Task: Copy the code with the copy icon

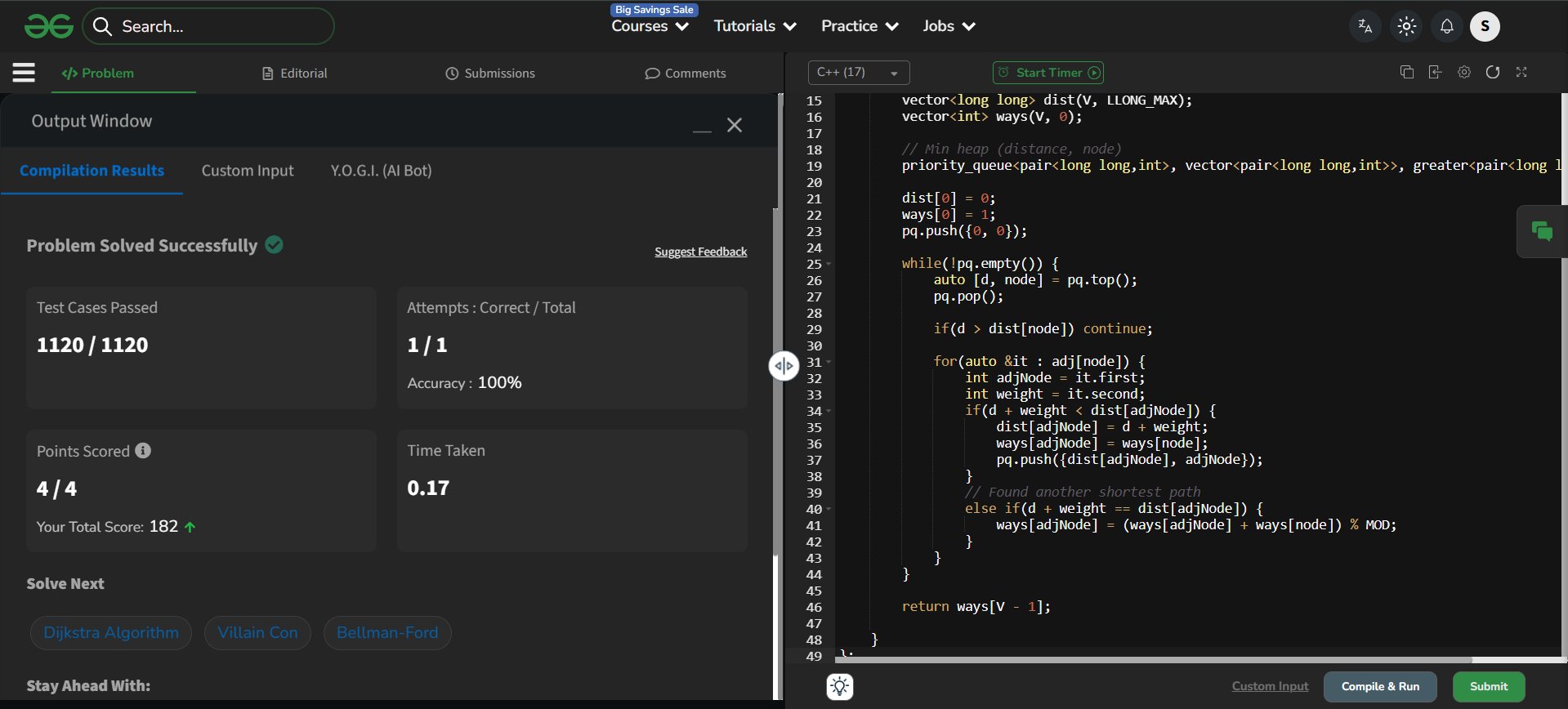Action: coord(1406,72)
